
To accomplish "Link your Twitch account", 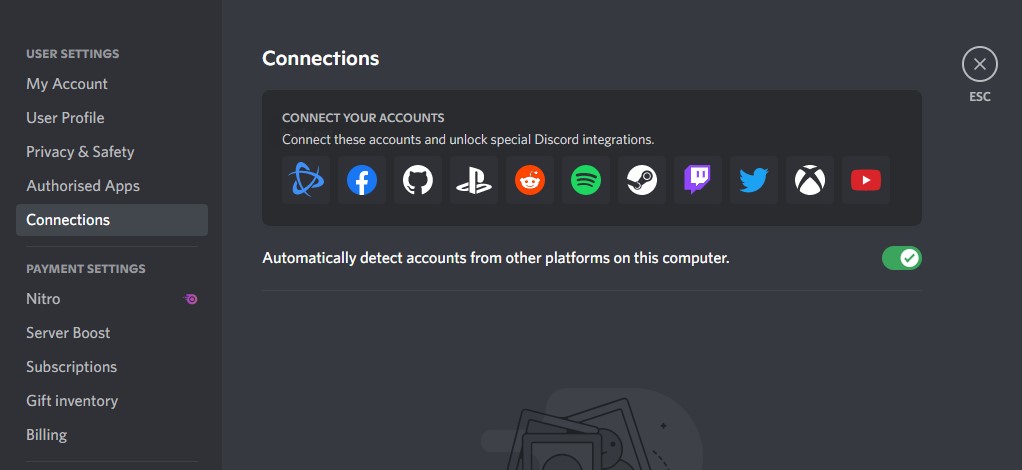I will coord(698,180).
